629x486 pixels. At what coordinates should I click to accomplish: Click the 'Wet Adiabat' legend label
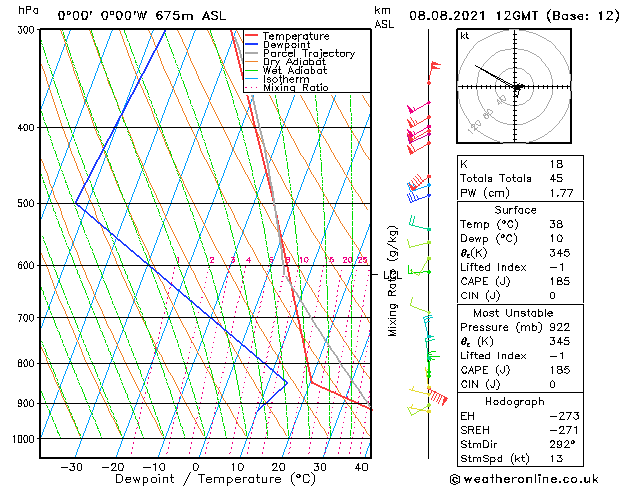pyautogui.click(x=295, y=70)
